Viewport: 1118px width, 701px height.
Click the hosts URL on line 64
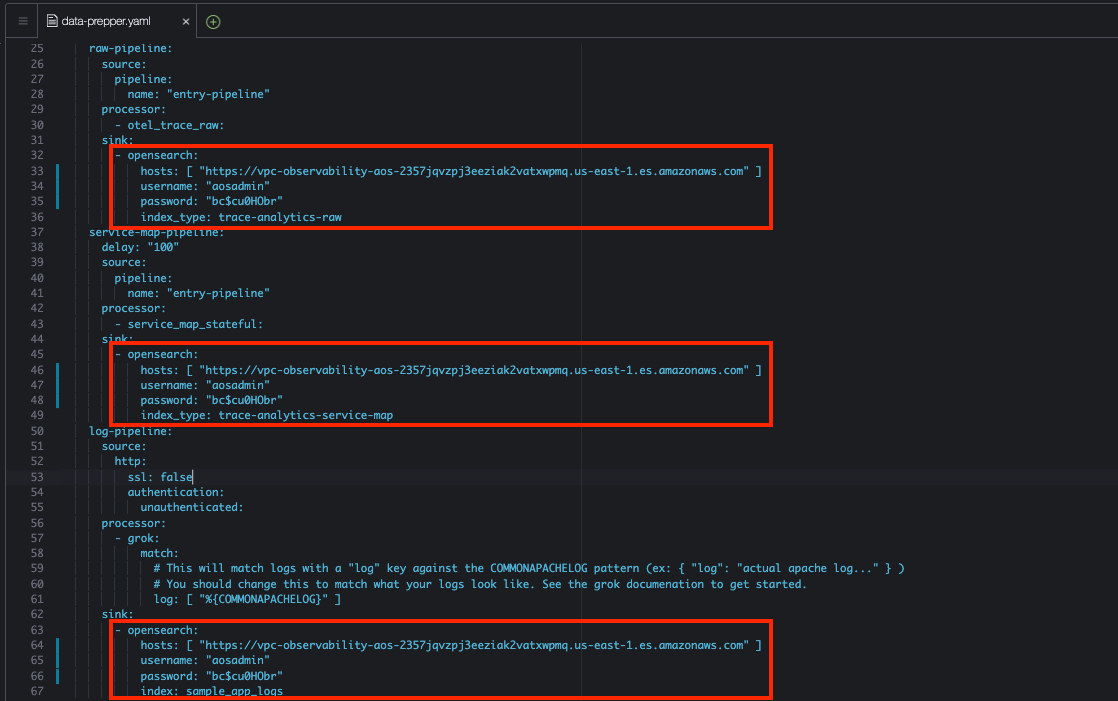pos(474,645)
